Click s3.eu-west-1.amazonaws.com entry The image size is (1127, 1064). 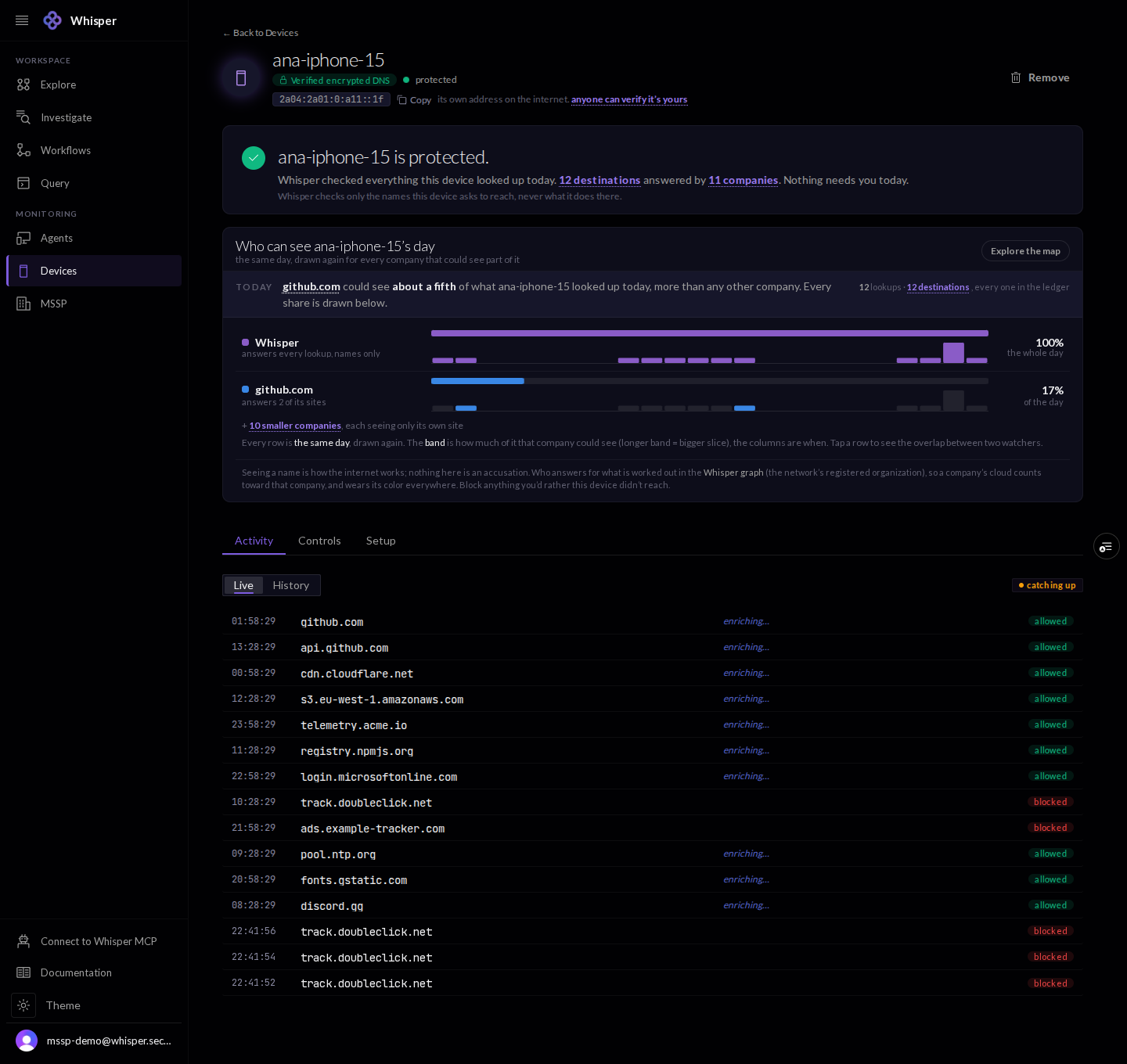[382, 699]
